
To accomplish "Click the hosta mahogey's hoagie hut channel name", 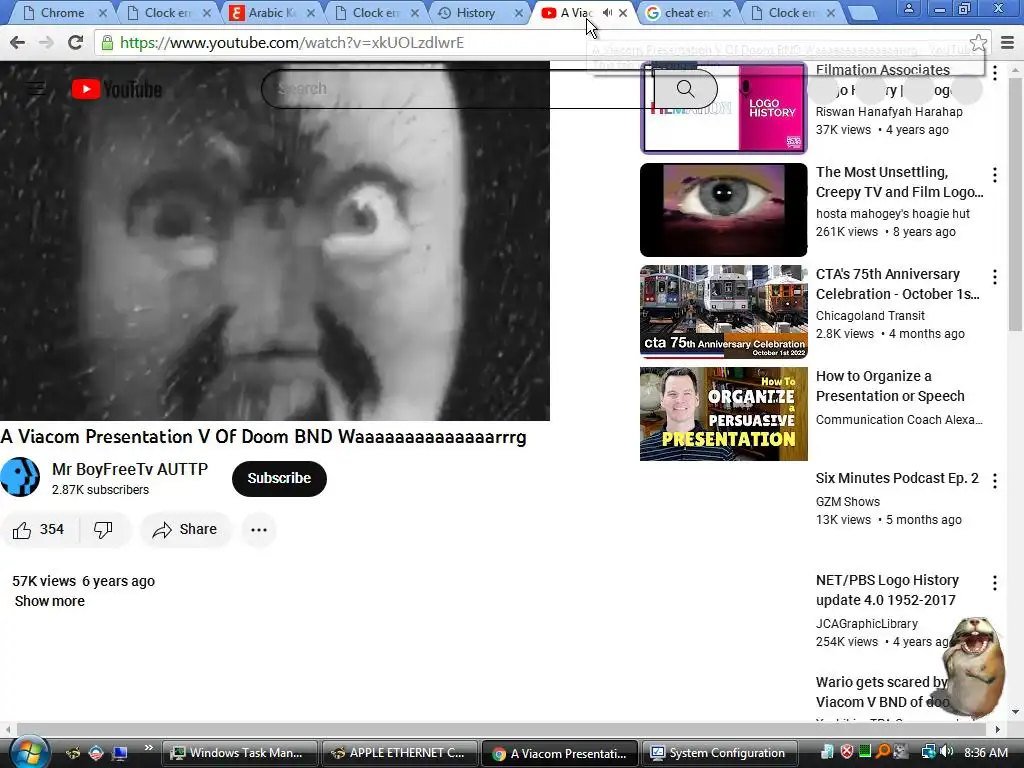I will (x=893, y=214).
